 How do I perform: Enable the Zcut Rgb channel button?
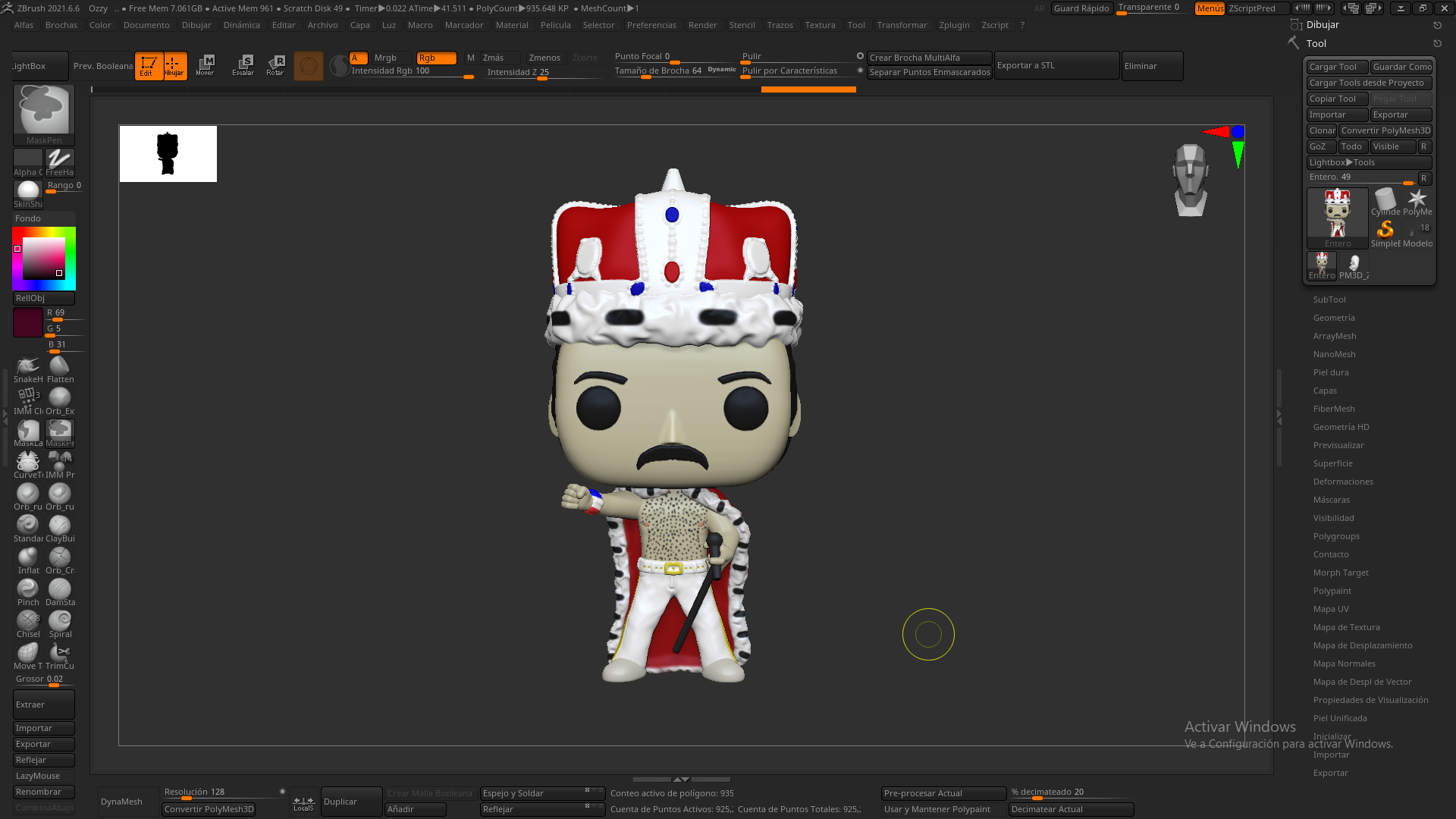point(585,58)
